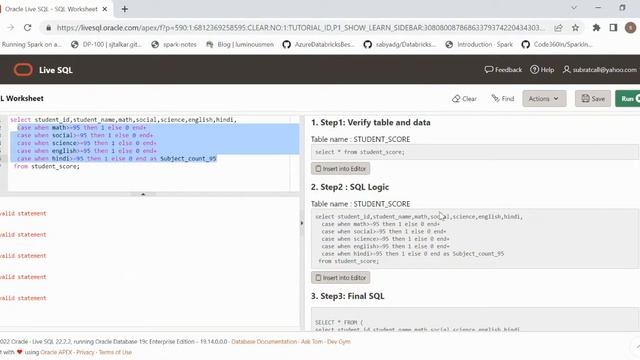Open the Feedback dialog
Viewport: 640px width, 360px height.
[x=503, y=70]
